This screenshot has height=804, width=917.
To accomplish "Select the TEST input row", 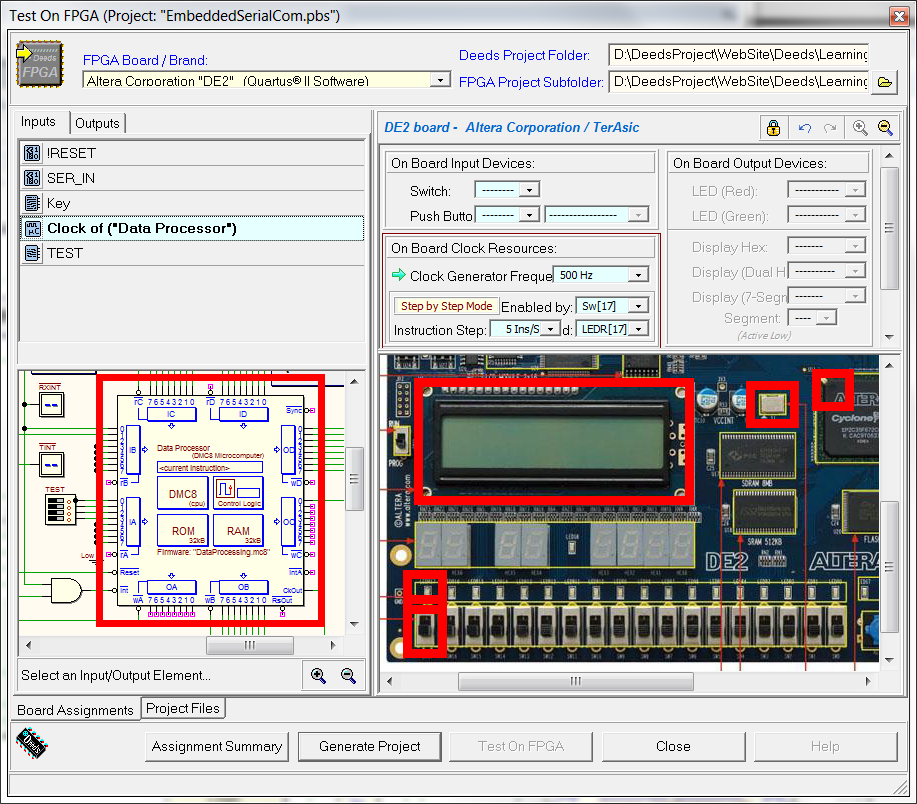I will coord(192,253).
